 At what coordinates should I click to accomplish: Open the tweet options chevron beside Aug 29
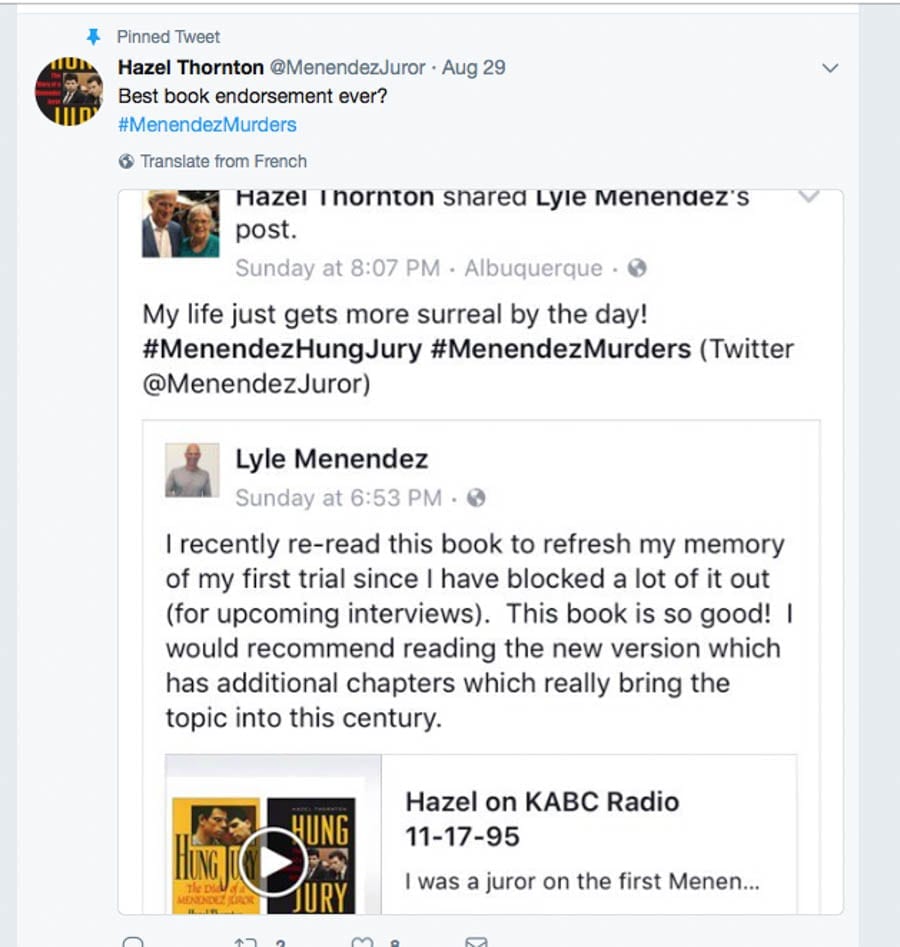pyautogui.click(x=829, y=68)
